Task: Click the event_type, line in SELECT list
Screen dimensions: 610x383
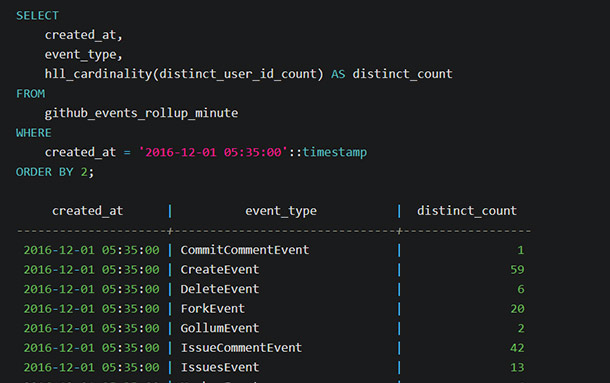Action: click(84, 55)
